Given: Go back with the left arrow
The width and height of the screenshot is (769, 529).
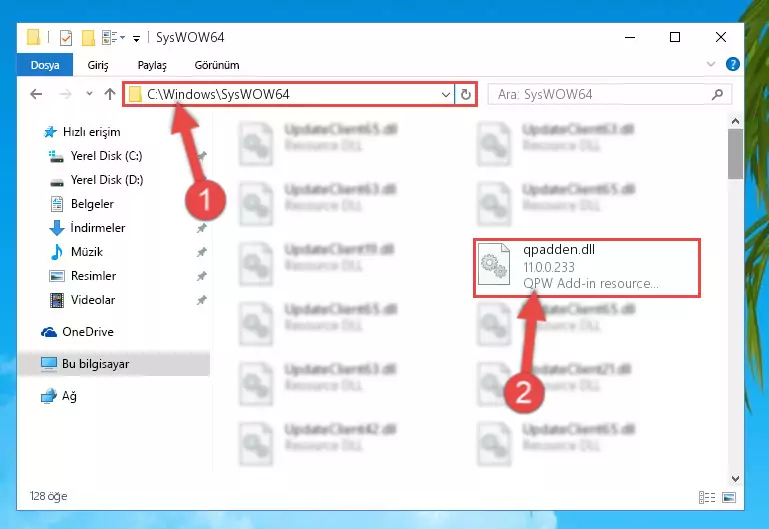Looking at the screenshot, I should [36, 94].
